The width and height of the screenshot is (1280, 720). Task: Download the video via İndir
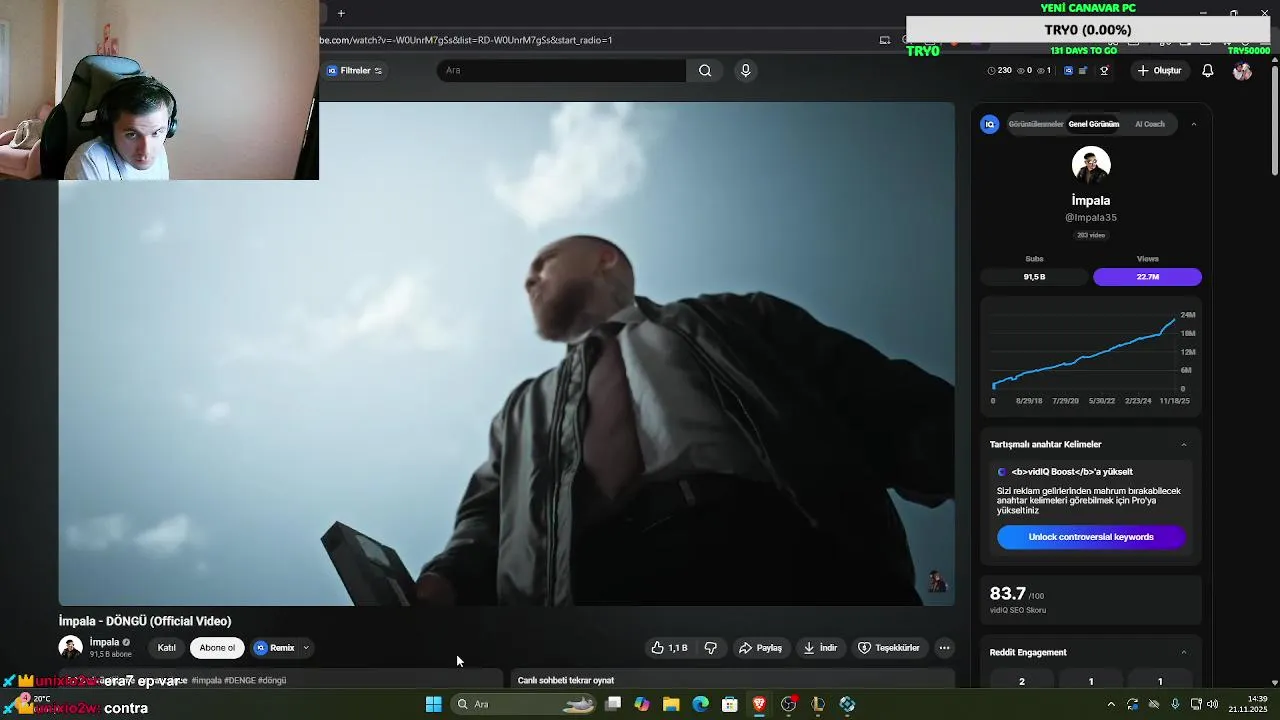(820, 648)
